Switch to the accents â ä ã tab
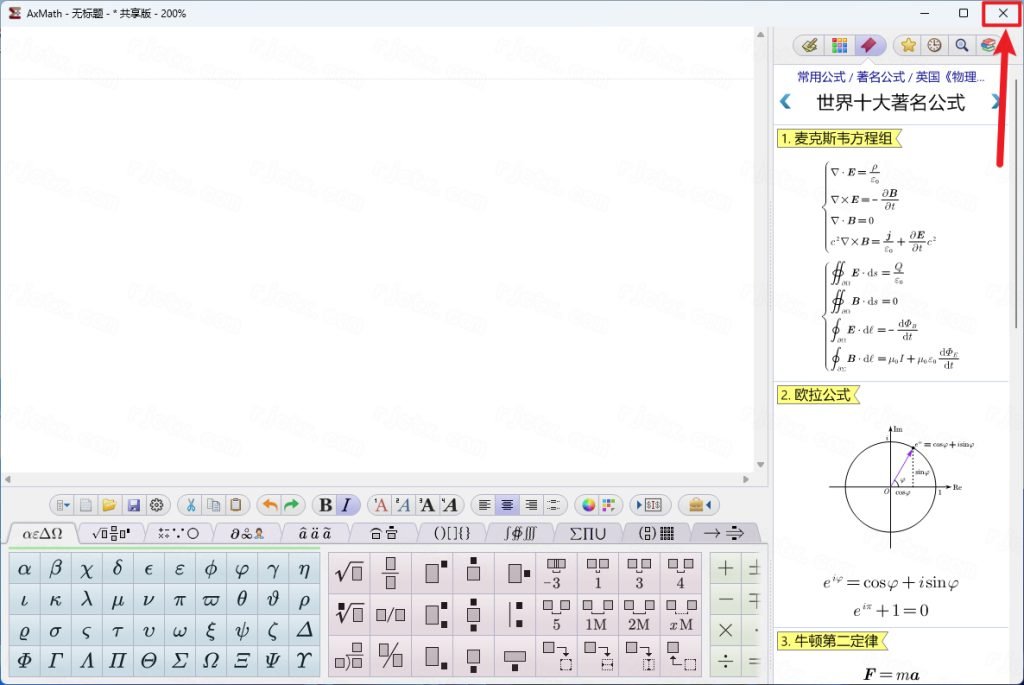 click(x=315, y=534)
